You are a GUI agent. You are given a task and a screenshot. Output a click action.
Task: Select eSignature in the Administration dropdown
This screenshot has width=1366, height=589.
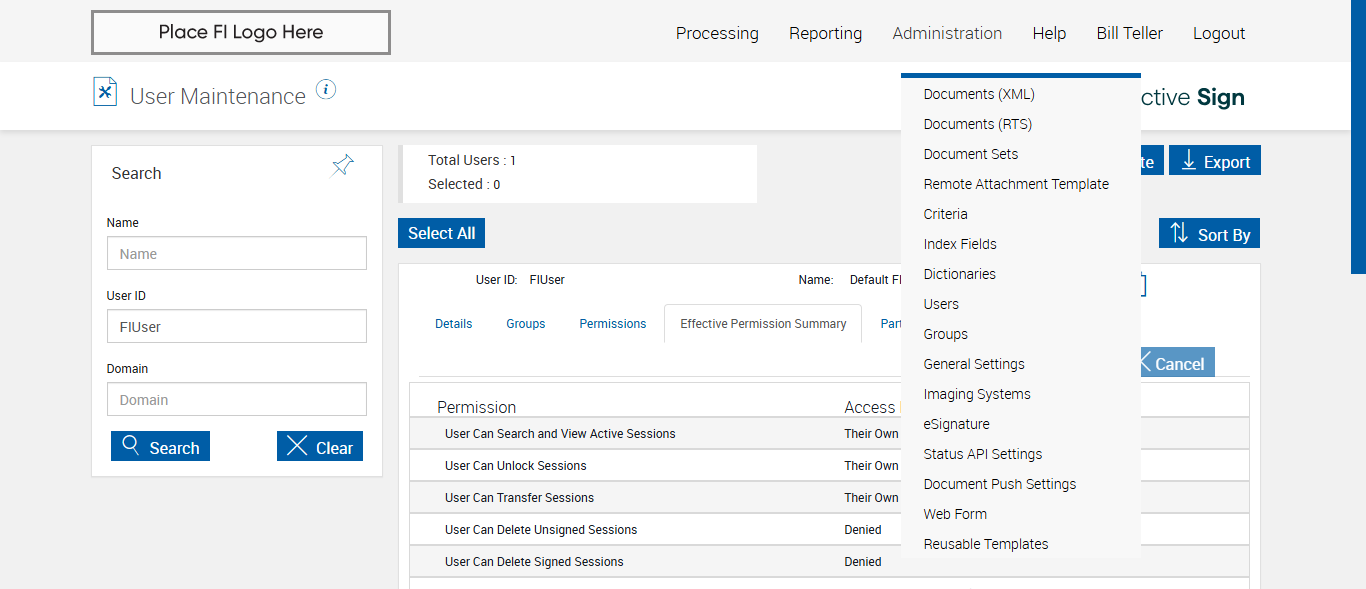(x=956, y=424)
